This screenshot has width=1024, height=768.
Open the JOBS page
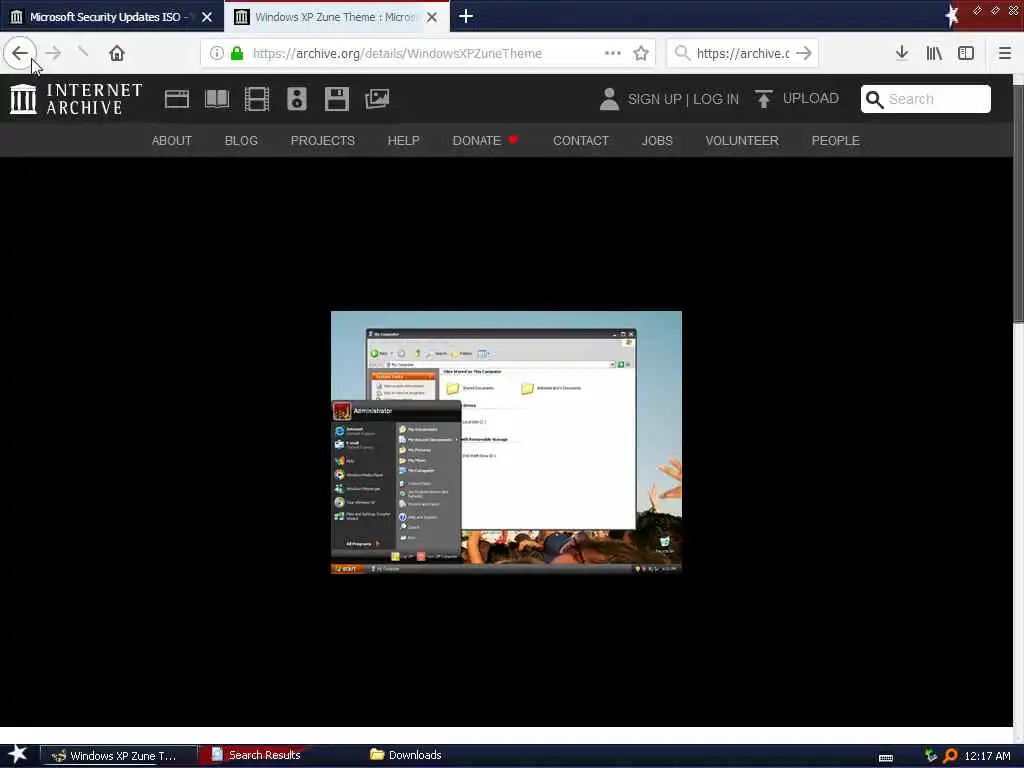pyautogui.click(x=657, y=141)
